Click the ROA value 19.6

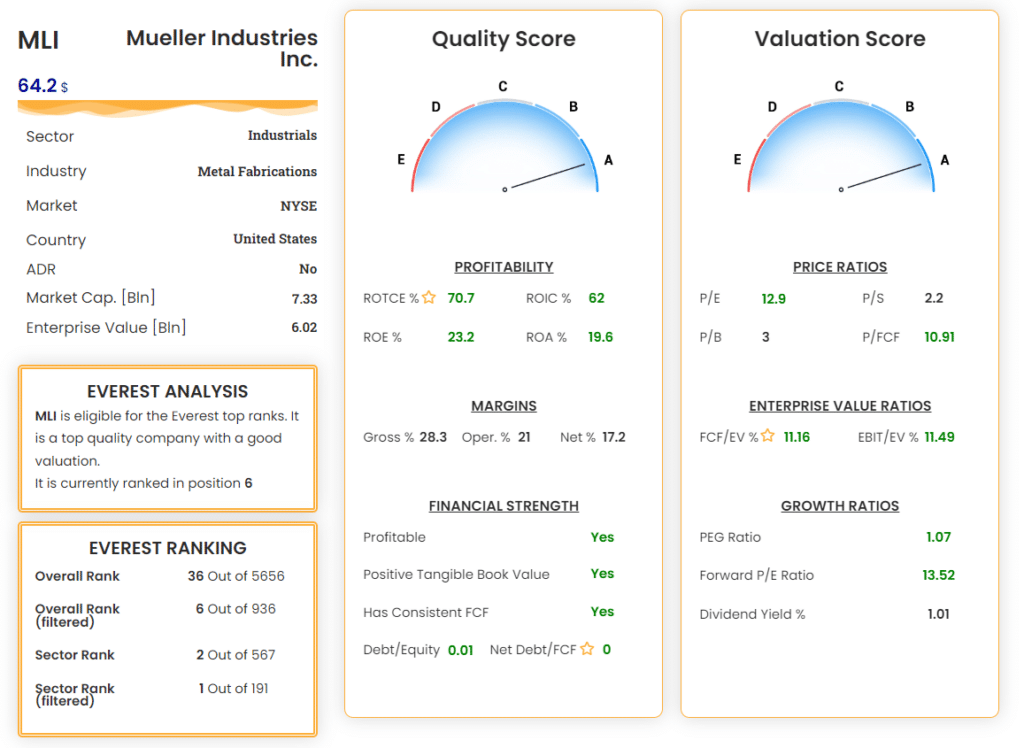pyautogui.click(x=600, y=337)
